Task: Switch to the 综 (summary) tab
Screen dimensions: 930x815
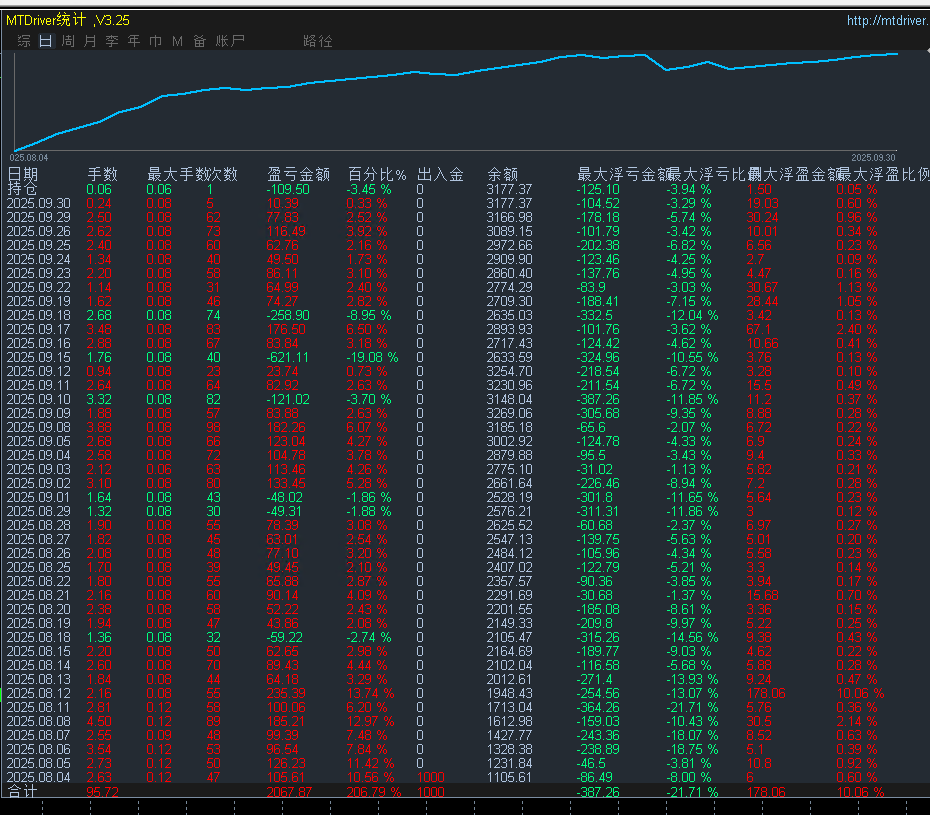Action: coord(23,41)
